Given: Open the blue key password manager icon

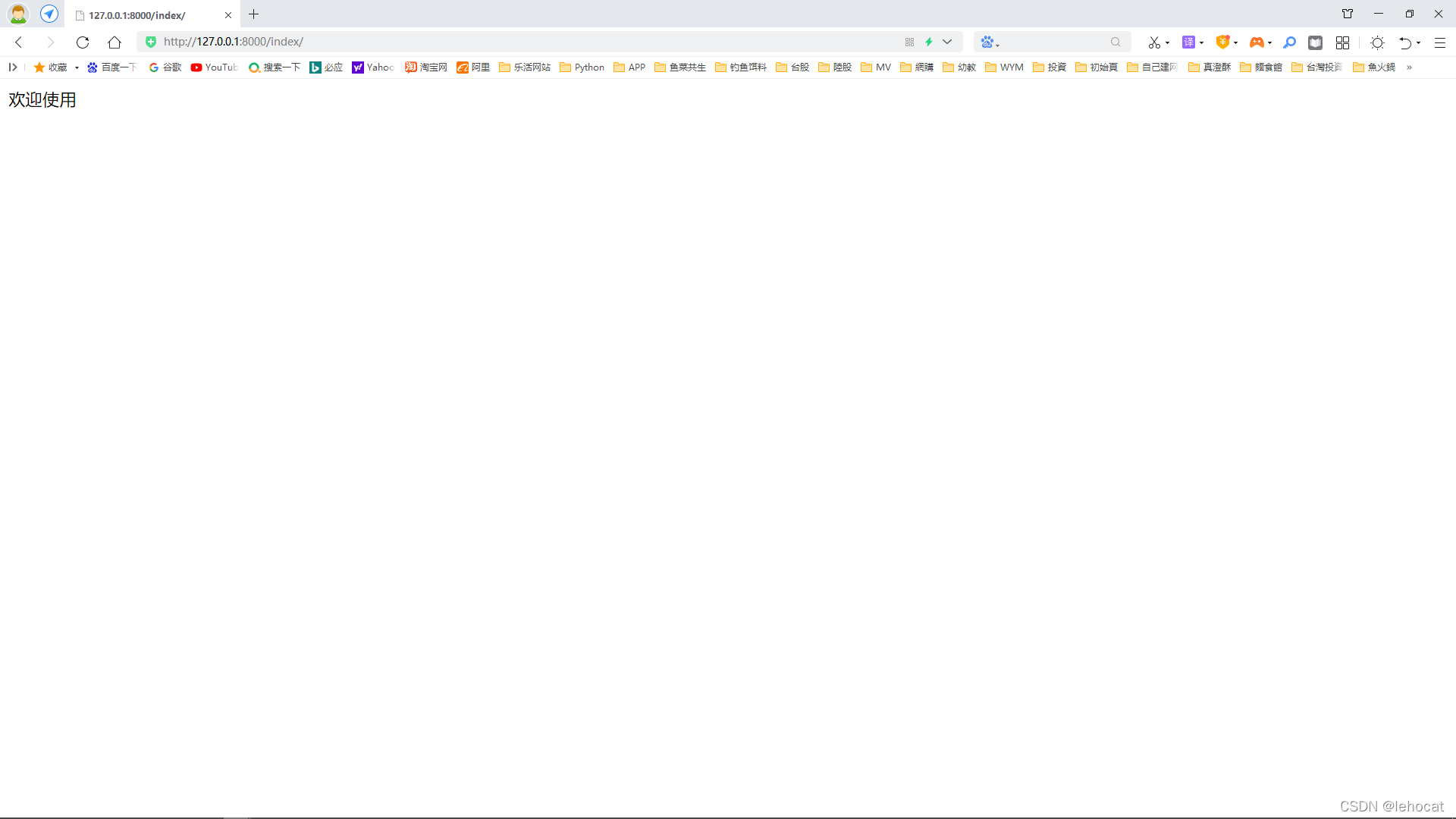Looking at the screenshot, I should click(1289, 42).
